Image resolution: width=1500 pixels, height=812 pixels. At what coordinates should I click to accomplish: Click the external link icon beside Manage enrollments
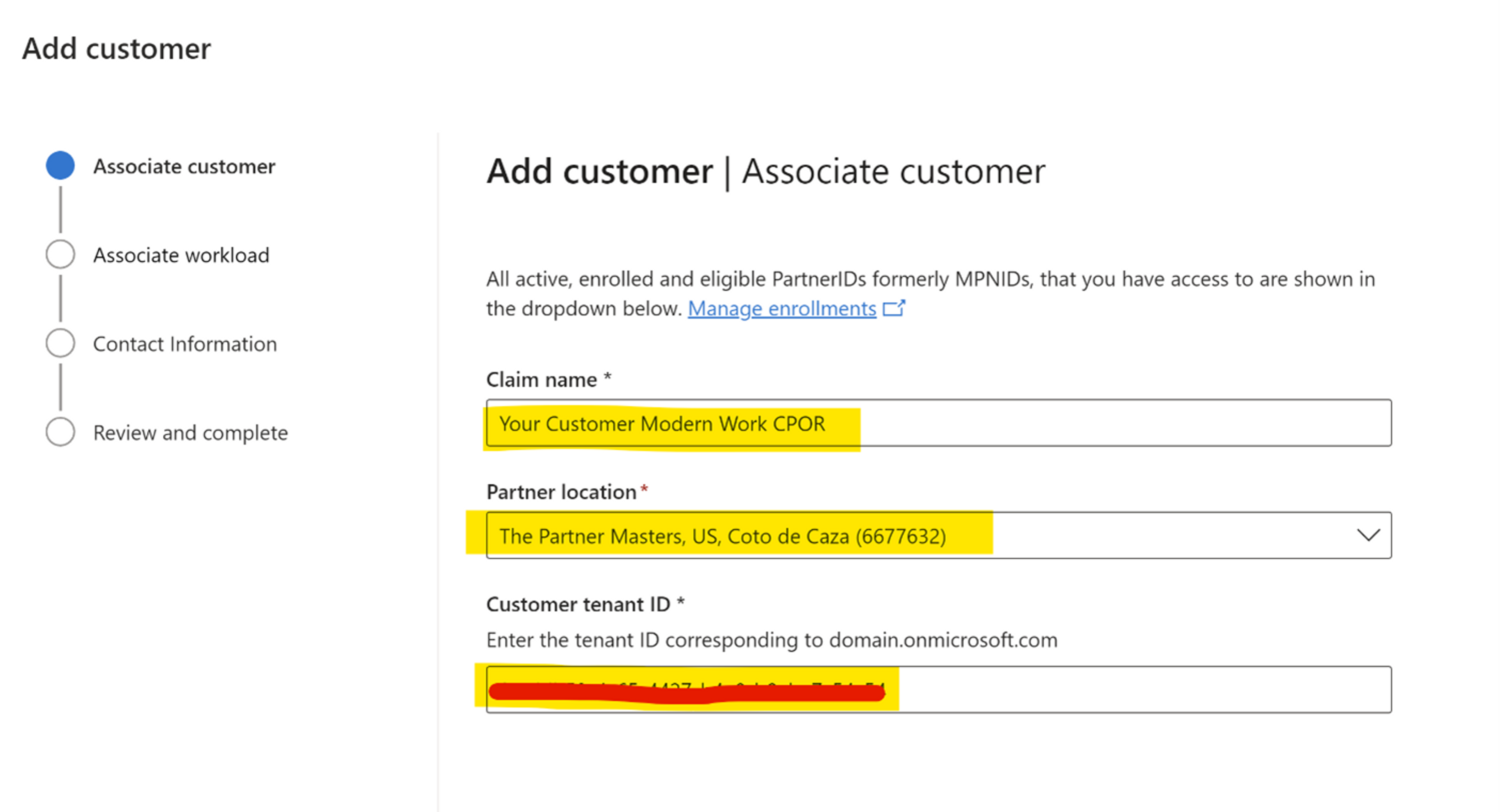(893, 308)
